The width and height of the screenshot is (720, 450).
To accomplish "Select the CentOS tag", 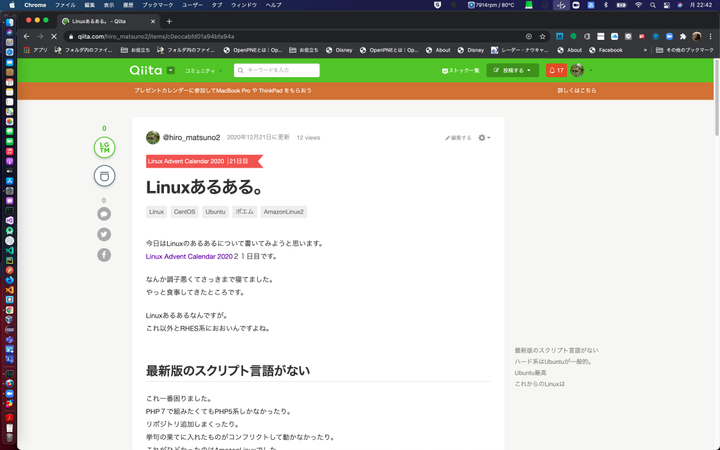I will pos(185,212).
